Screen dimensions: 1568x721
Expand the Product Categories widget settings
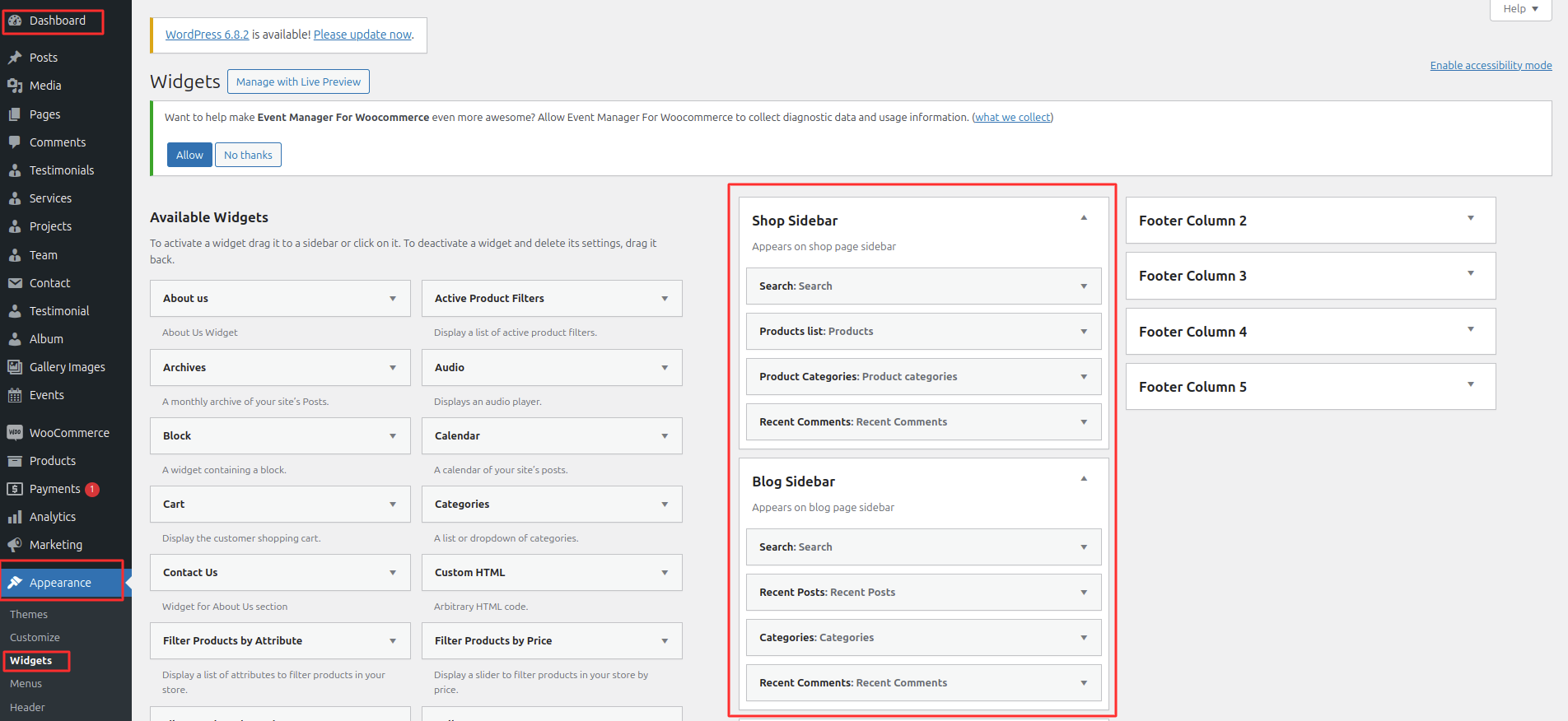coord(1084,377)
